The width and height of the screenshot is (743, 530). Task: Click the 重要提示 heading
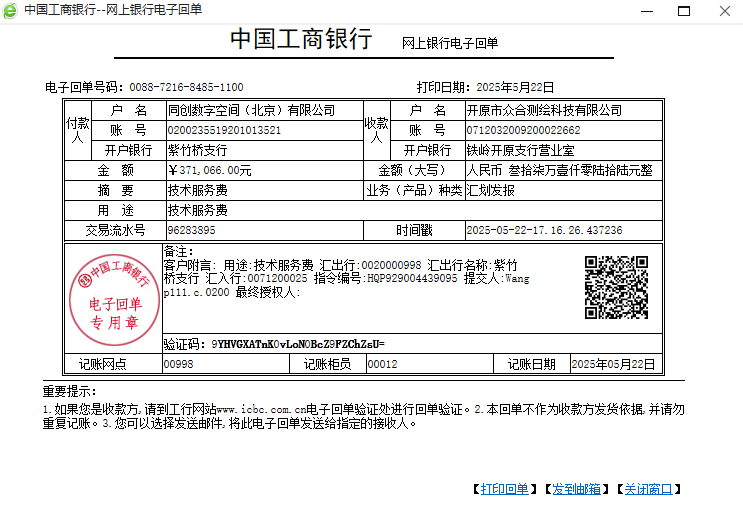pos(69,392)
